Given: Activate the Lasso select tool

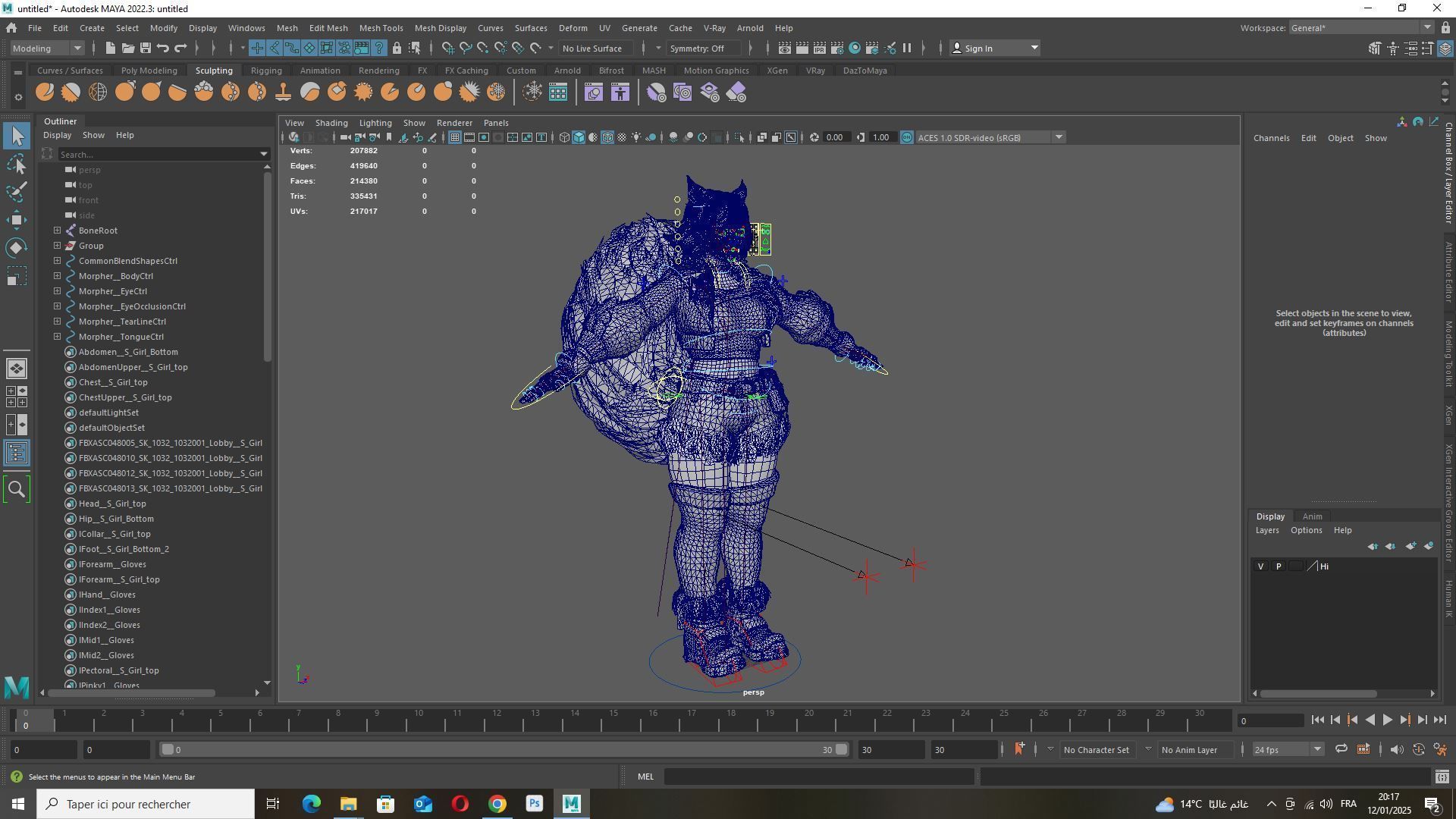Looking at the screenshot, I should point(17,164).
